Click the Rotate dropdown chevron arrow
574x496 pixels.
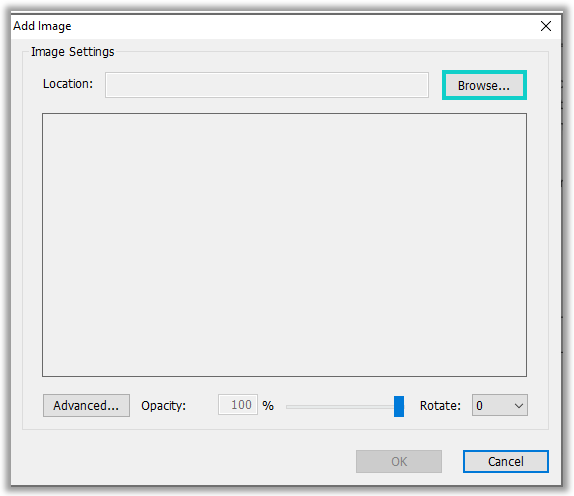pos(518,406)
